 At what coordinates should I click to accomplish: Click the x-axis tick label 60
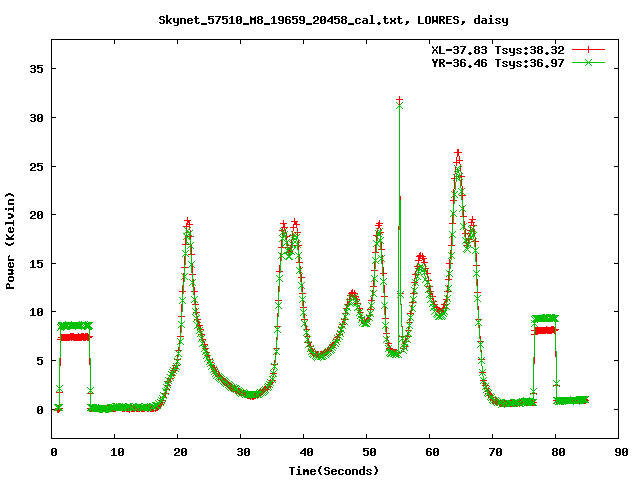click(432, 452)
